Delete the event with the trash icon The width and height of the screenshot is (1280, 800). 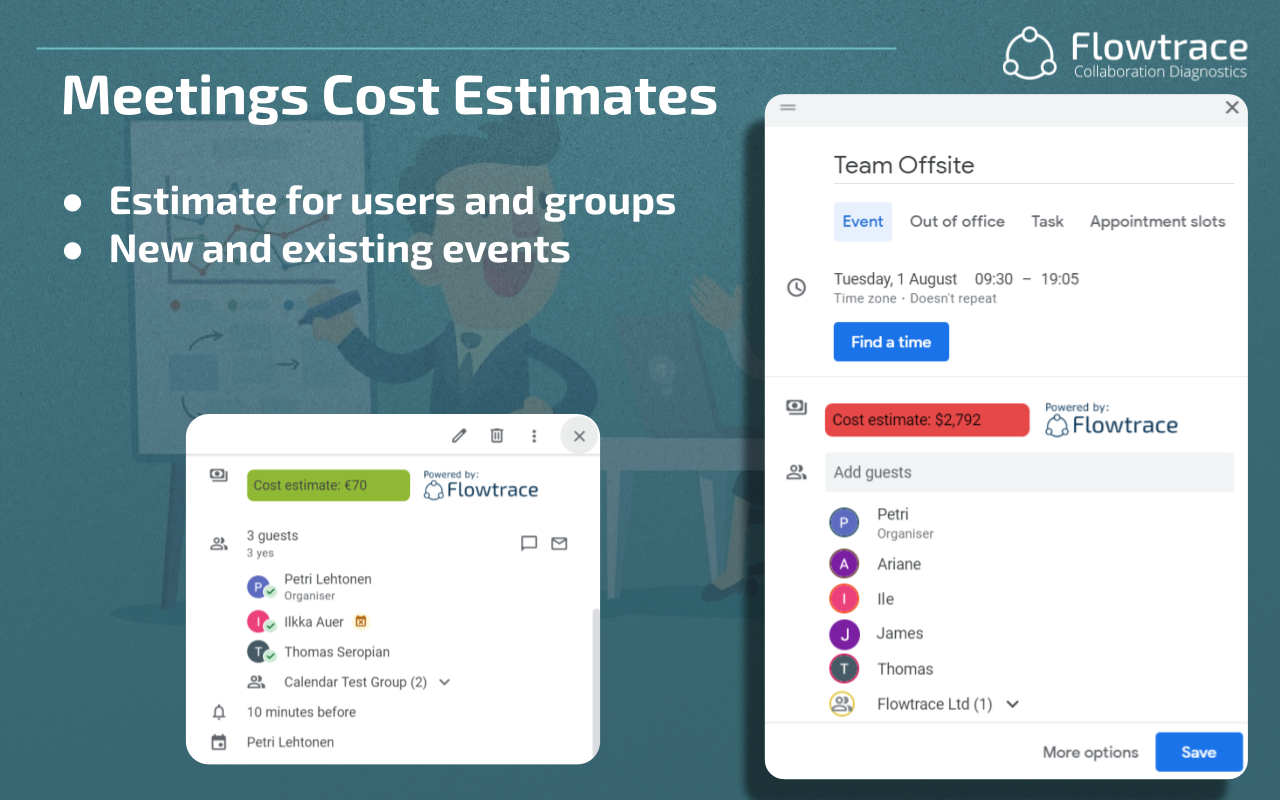pyautogui.click(x=497, y=435)
